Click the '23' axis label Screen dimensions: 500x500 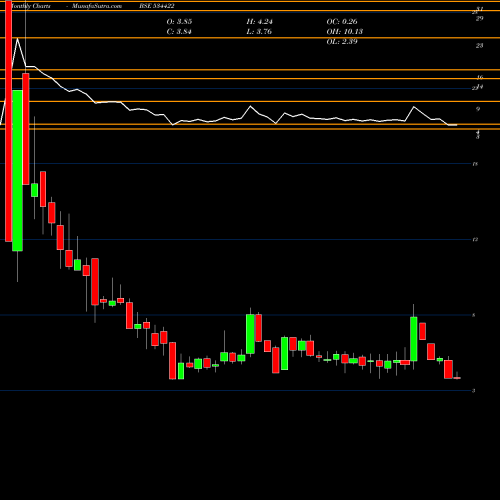coord(479,46)
